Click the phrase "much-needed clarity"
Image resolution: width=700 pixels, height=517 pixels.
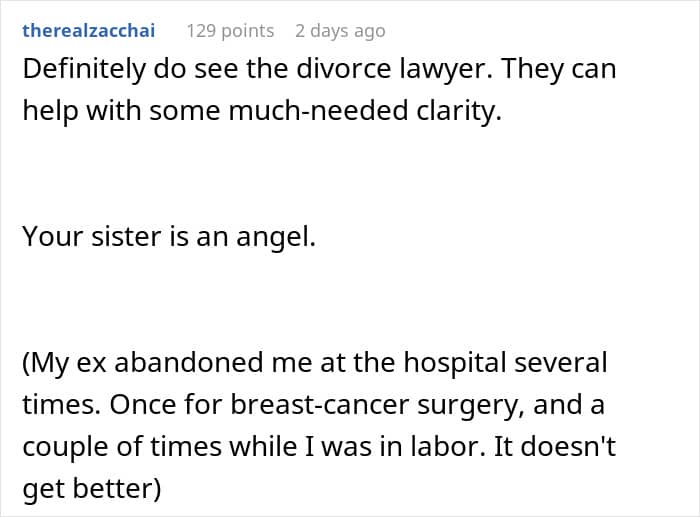[365, 111]
